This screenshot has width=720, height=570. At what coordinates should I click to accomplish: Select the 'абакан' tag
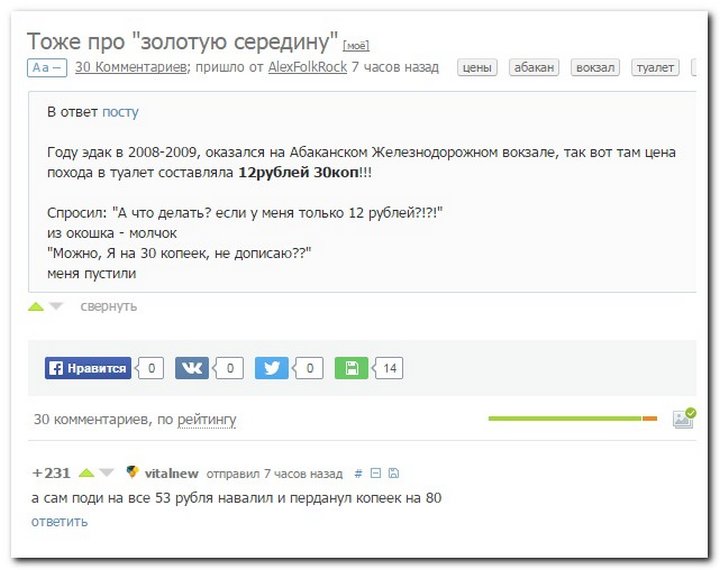(535, 67)
